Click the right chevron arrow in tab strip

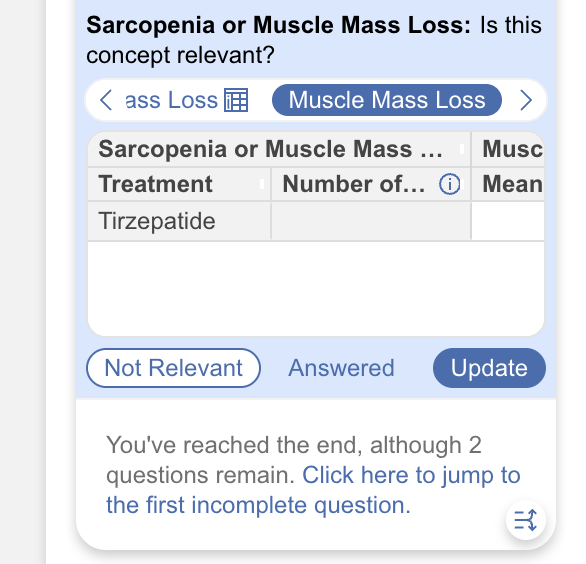point(526,100)
